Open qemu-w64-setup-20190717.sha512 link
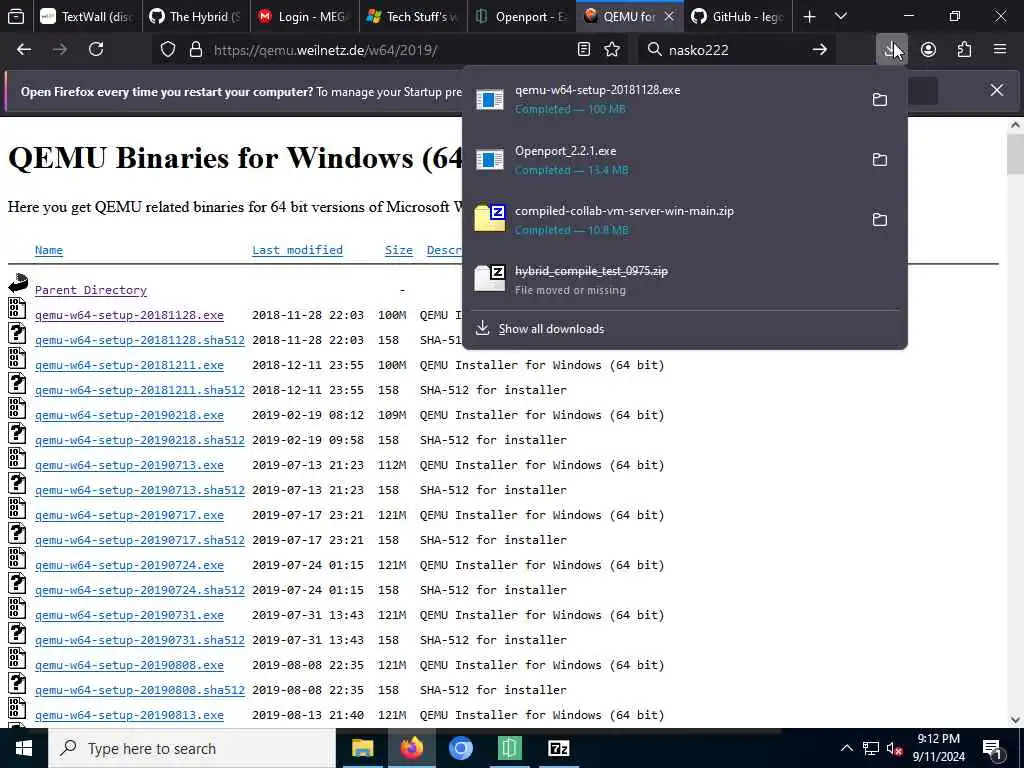1024x768 pixels. [140, 540]
